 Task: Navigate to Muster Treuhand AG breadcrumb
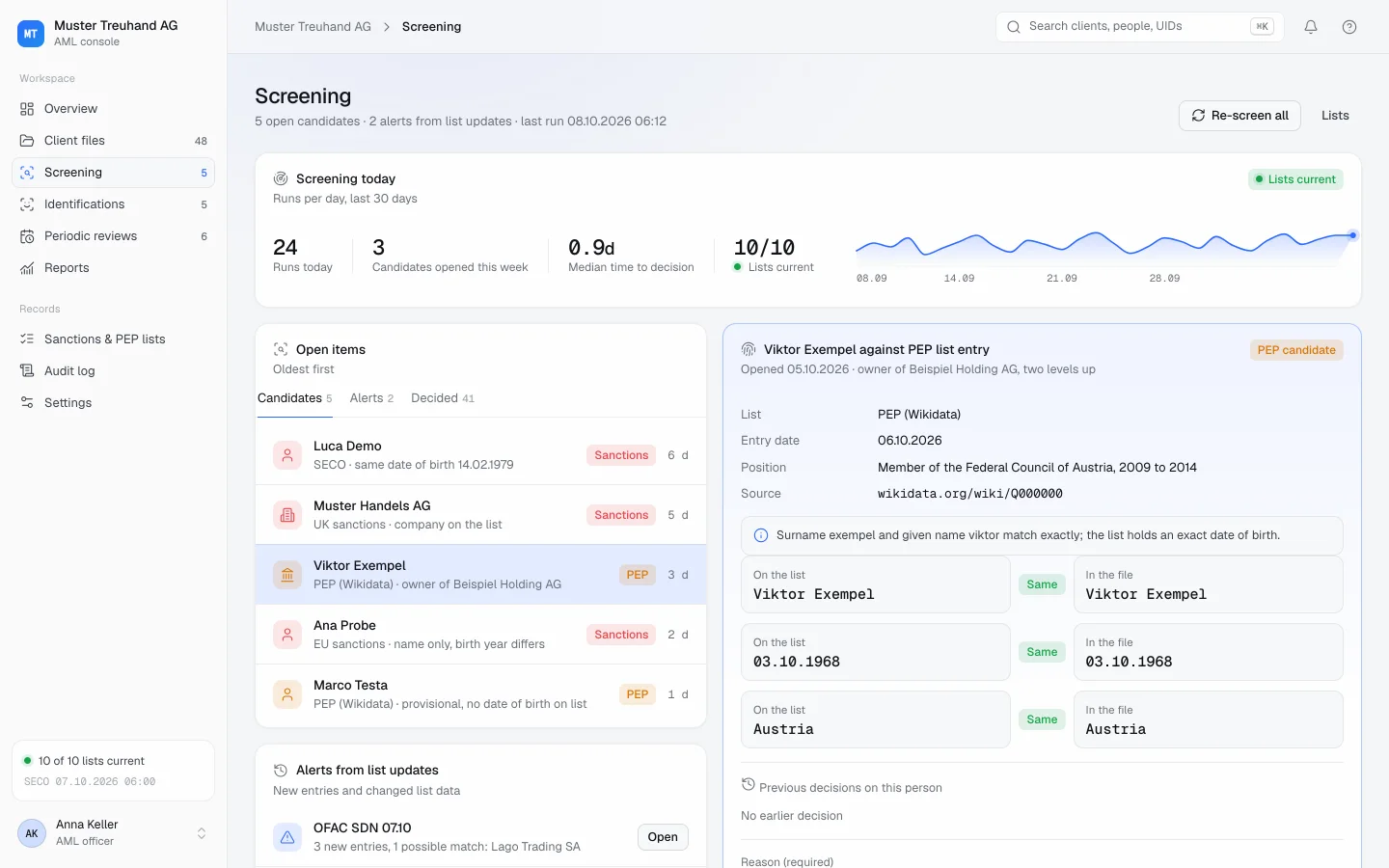(x=313, y=27)
